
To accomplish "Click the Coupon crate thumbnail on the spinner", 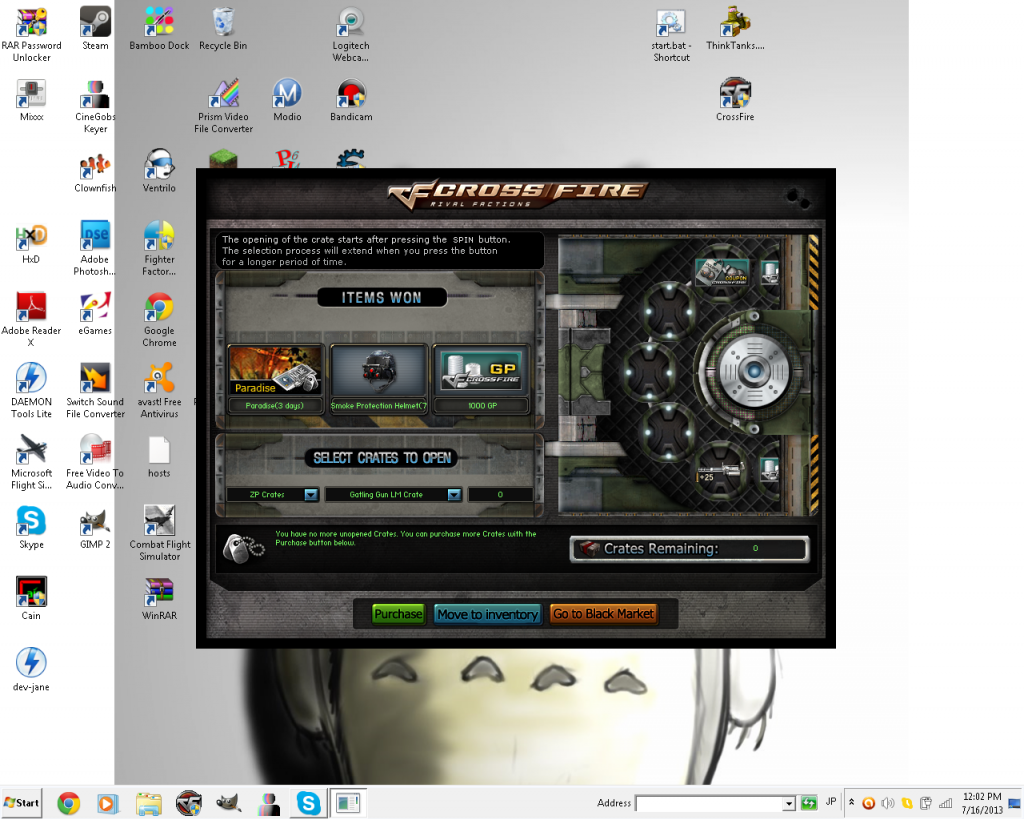I will point(722,271).
